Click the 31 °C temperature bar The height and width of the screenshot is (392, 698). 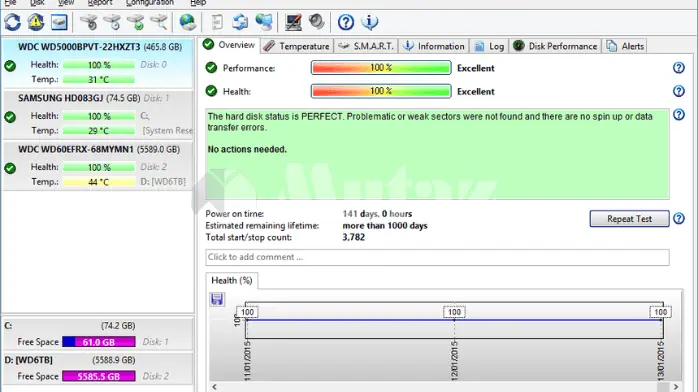tap(98, 79)
